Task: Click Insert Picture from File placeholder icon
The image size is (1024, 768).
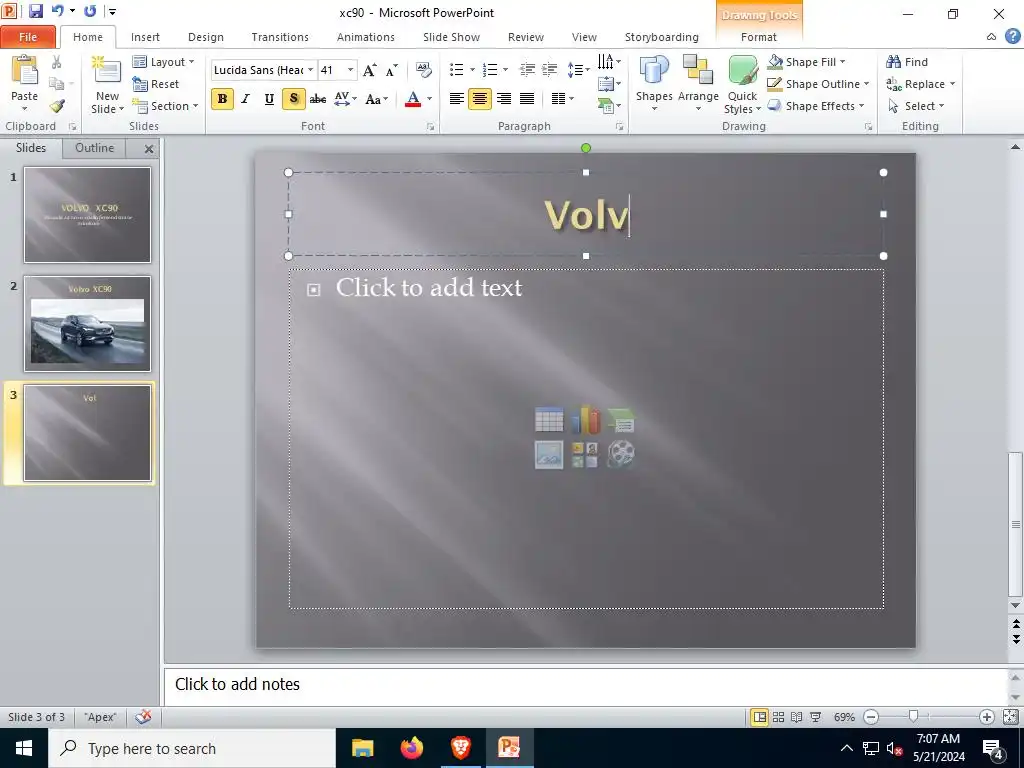Action: point(549,455)
